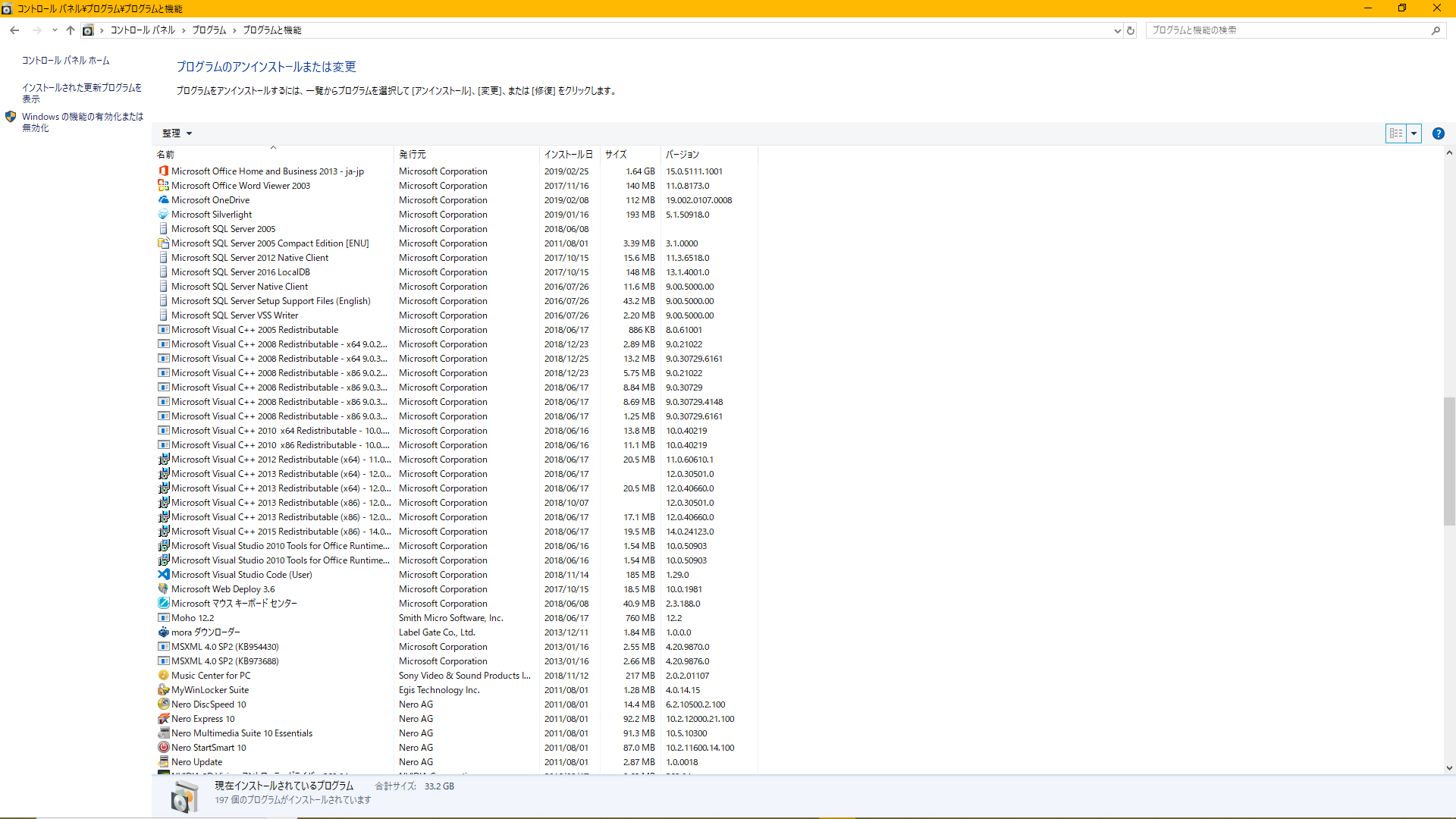1456x819 pixels.
Task: Expand the address bar history dropdown
Action: pyautogui.click(x=1117, y=30)
